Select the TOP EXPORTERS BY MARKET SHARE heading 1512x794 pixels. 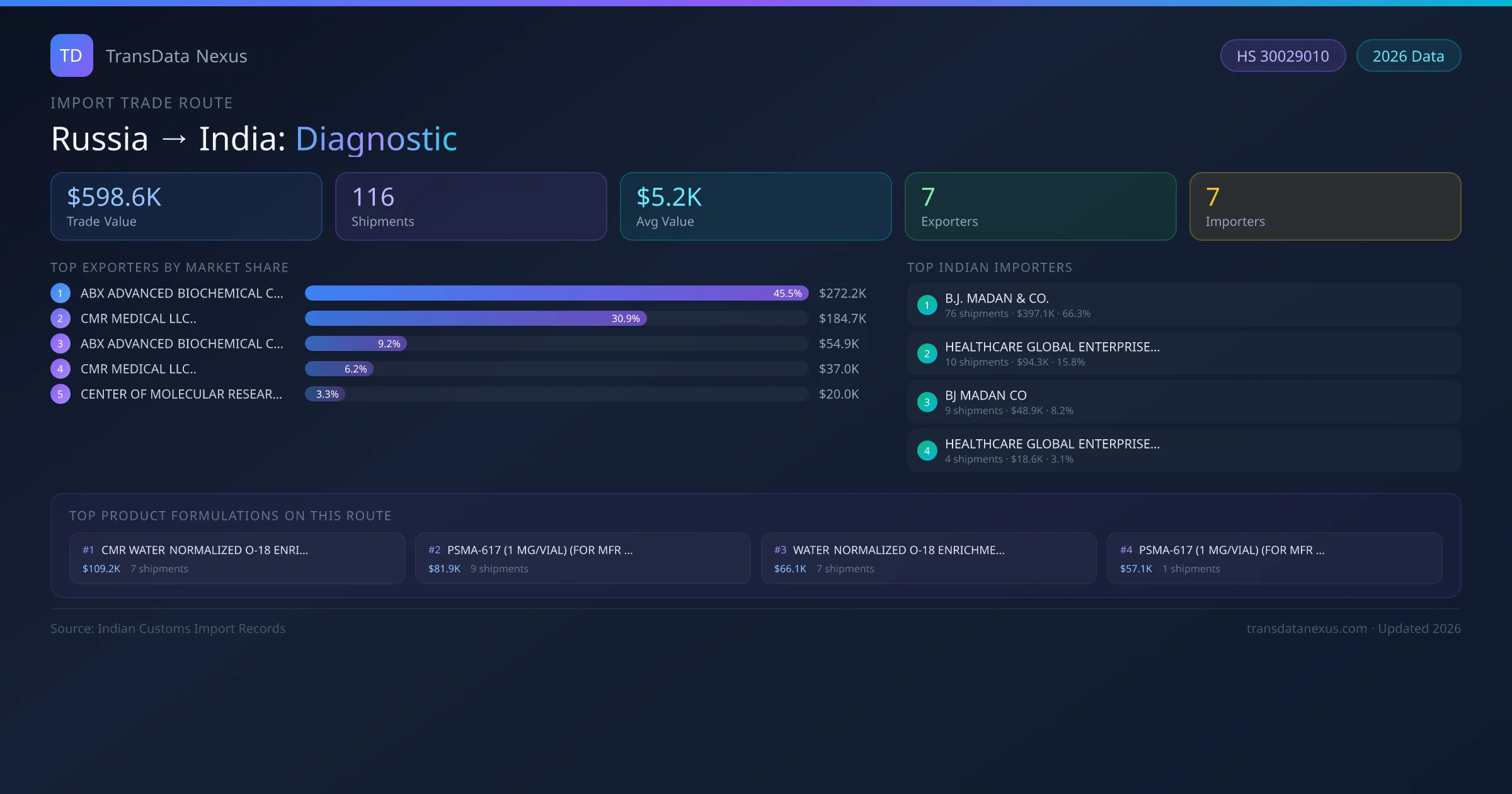169,267
